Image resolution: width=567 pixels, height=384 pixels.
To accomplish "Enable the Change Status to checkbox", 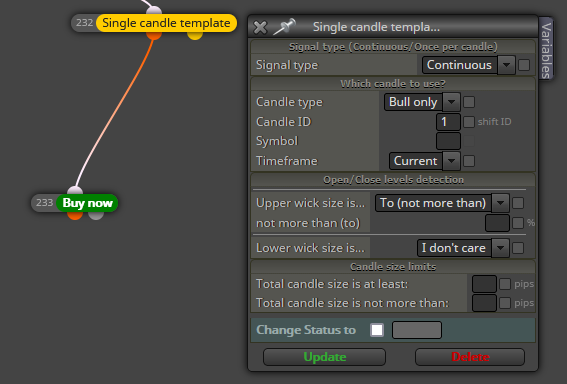I will pyautogui.click(x=377, y=330).
